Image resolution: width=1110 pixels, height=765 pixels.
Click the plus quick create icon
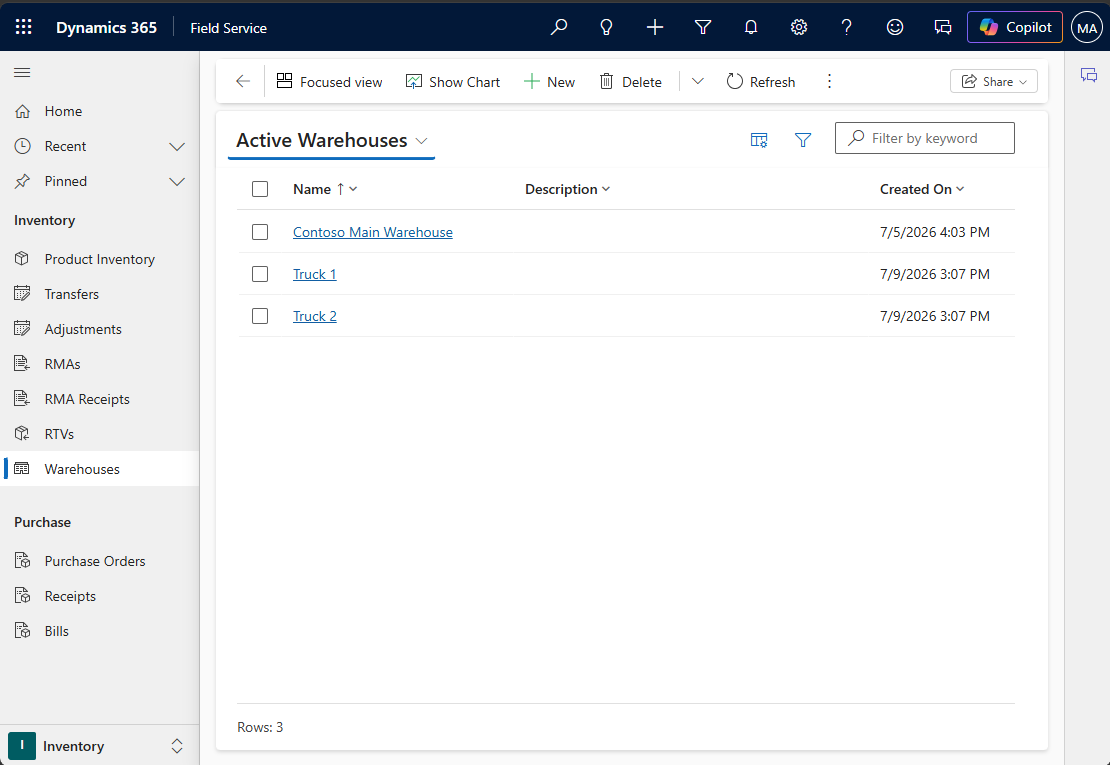pos(655,27)
